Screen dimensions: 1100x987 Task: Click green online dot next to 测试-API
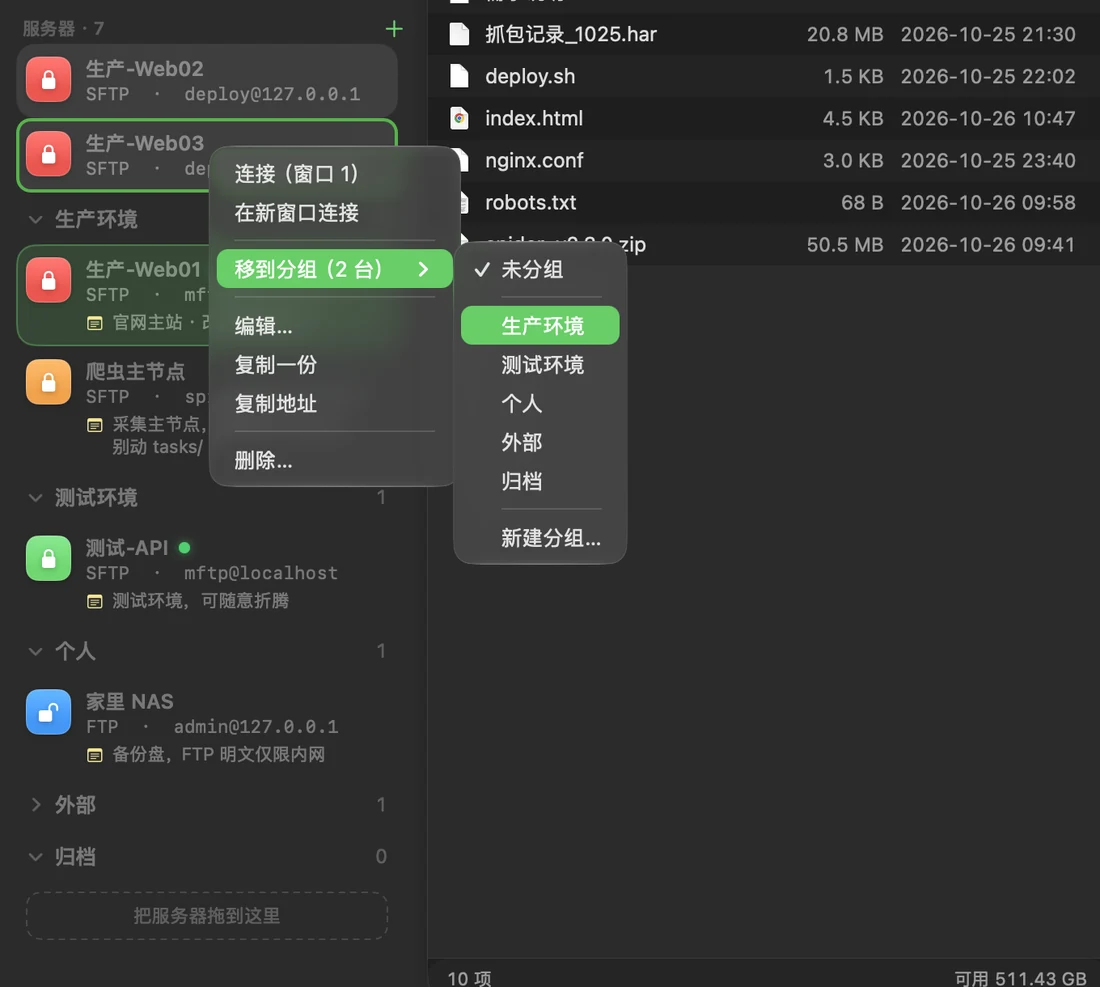pyautogui.click(x=185, y=547)
